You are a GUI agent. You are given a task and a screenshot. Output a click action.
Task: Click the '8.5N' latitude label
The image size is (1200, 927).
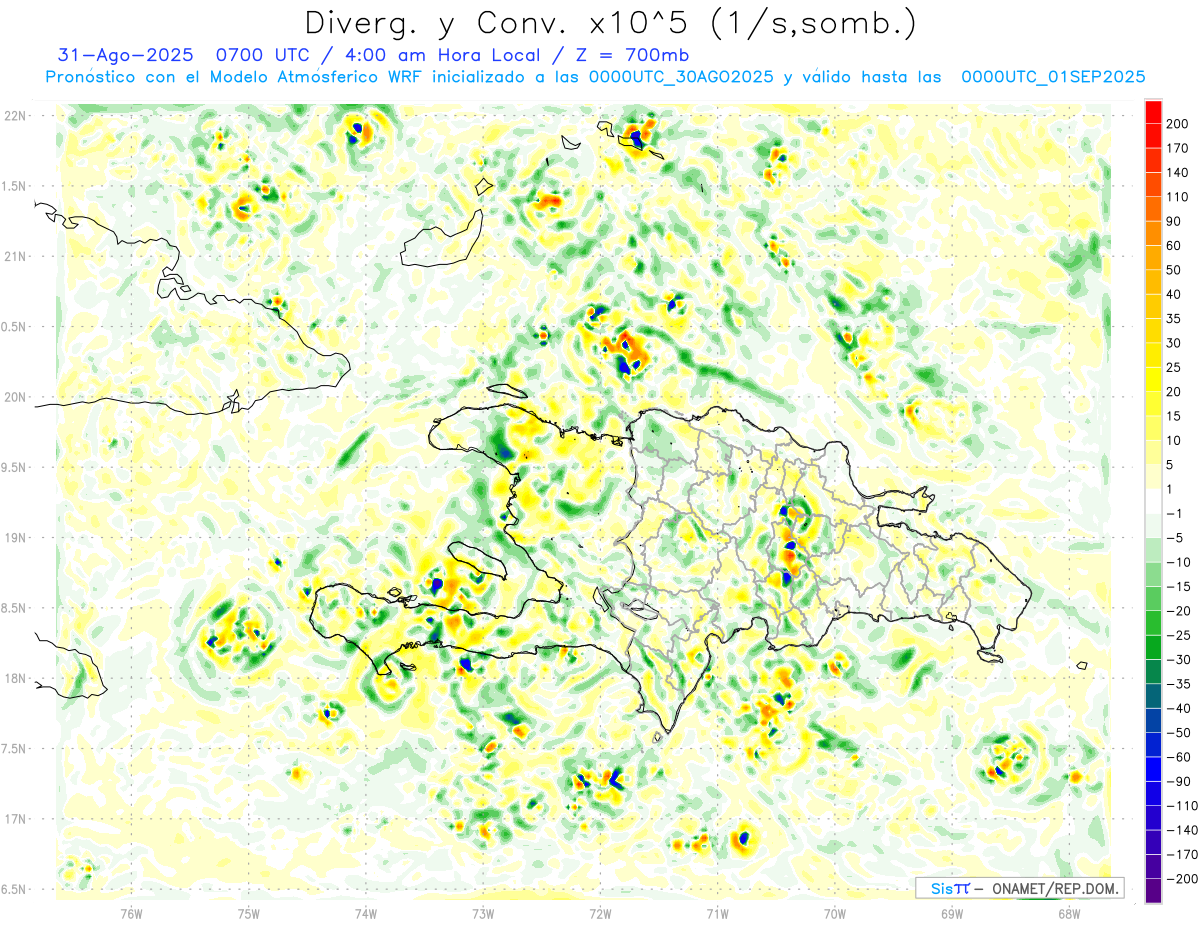tap(15, 608)
